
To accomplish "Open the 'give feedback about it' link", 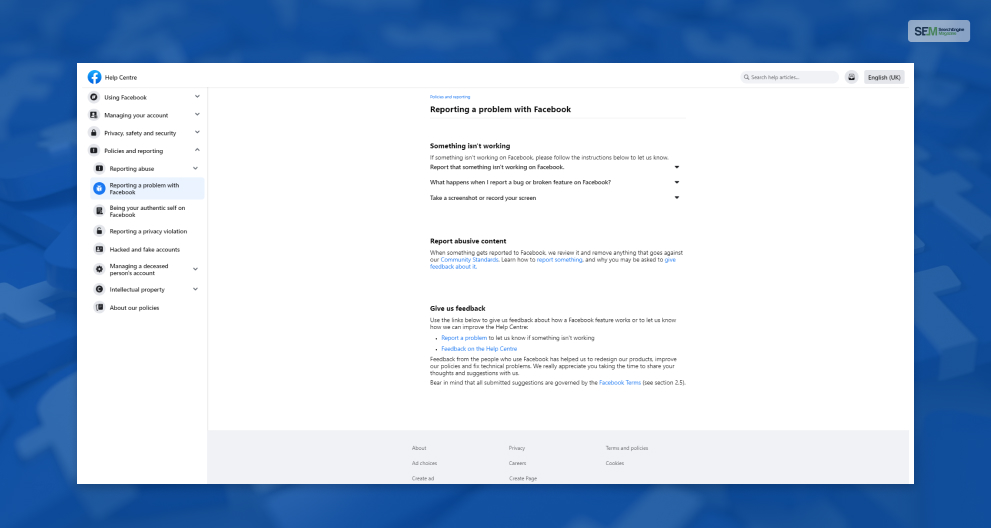I will (553, 263).
